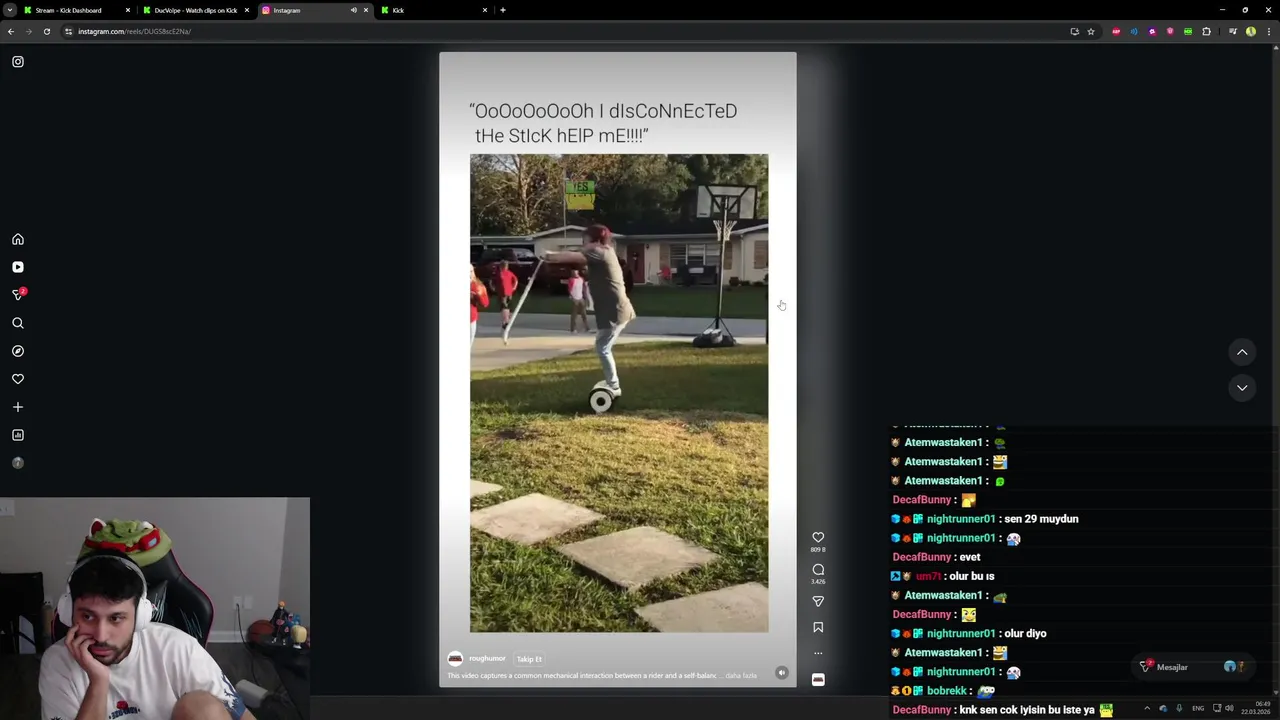Open a new browser tab
Image resolution: width=1280 pixels, height=720 pixels.
point(503,10)
